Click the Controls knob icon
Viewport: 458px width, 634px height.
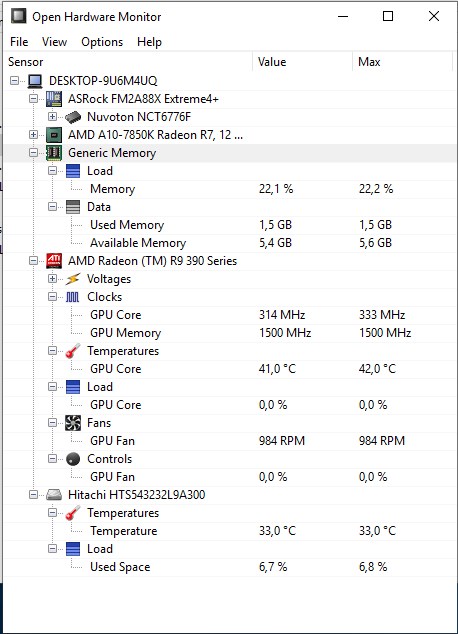pyautogui.click(x=73, y=459)
